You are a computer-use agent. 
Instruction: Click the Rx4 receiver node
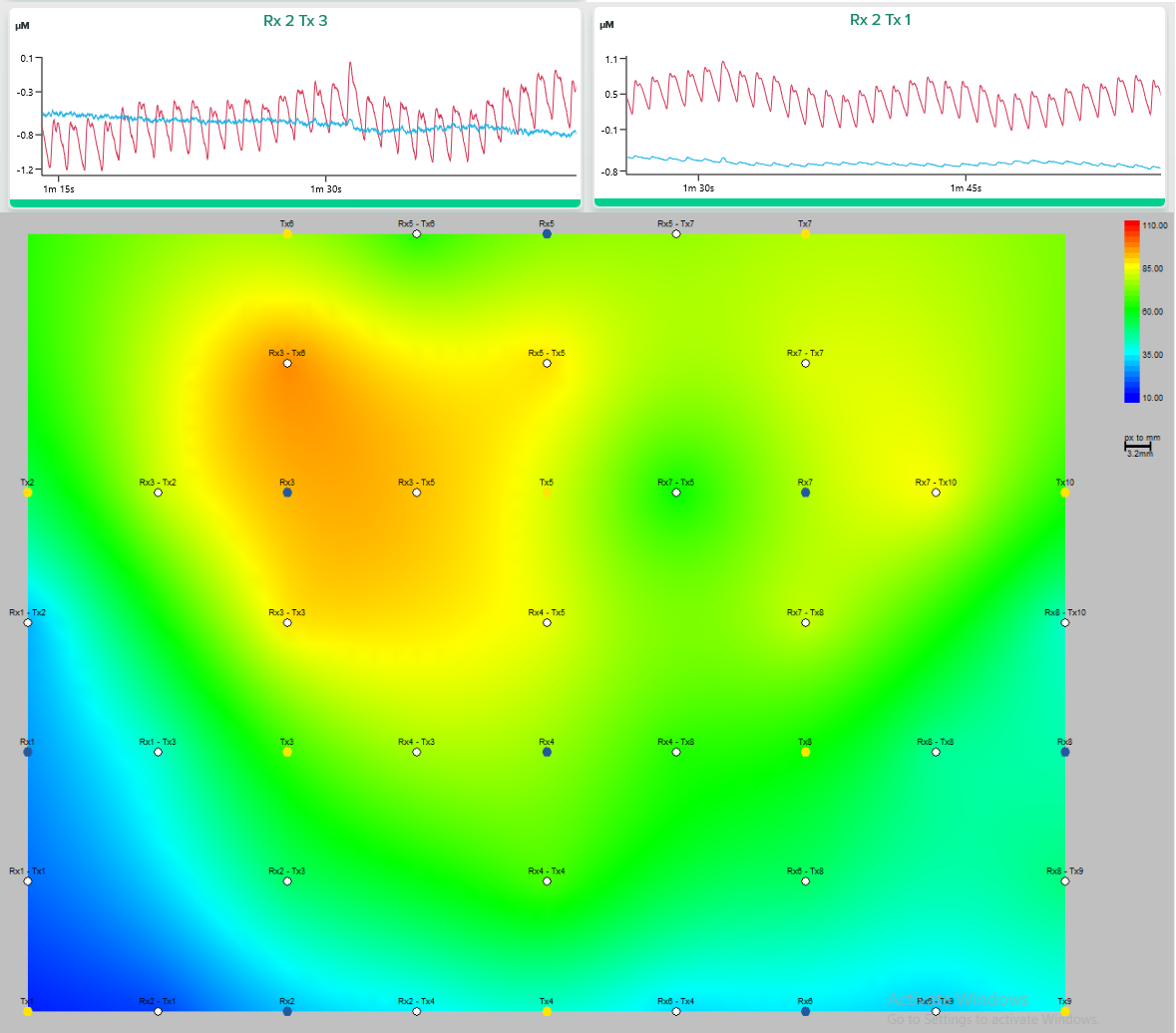(x=547, y=752)
